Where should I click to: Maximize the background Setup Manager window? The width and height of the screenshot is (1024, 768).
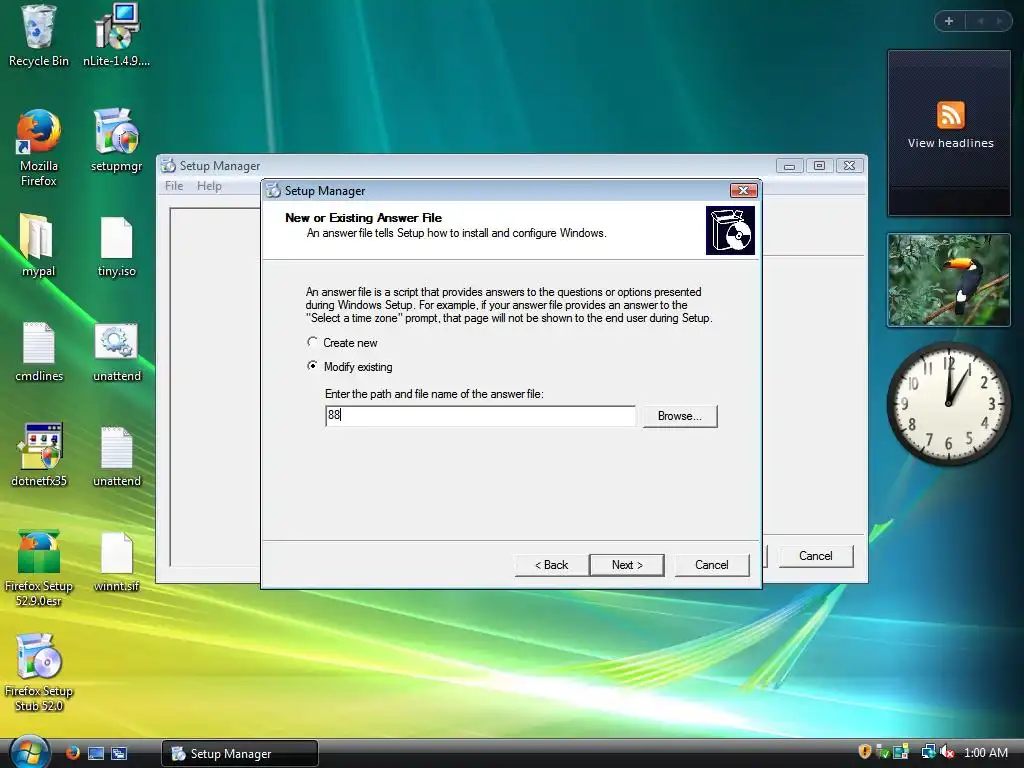click(x=819, y=166)
